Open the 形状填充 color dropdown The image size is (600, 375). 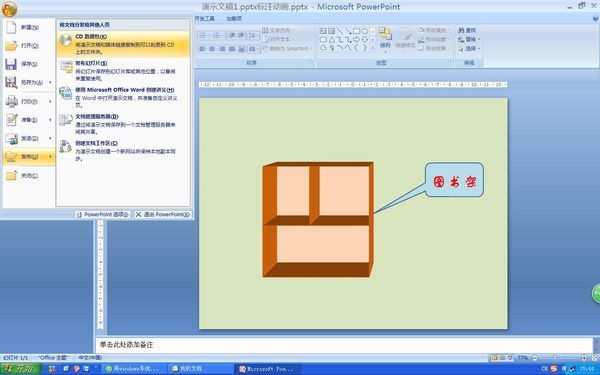tap(433, 30)
